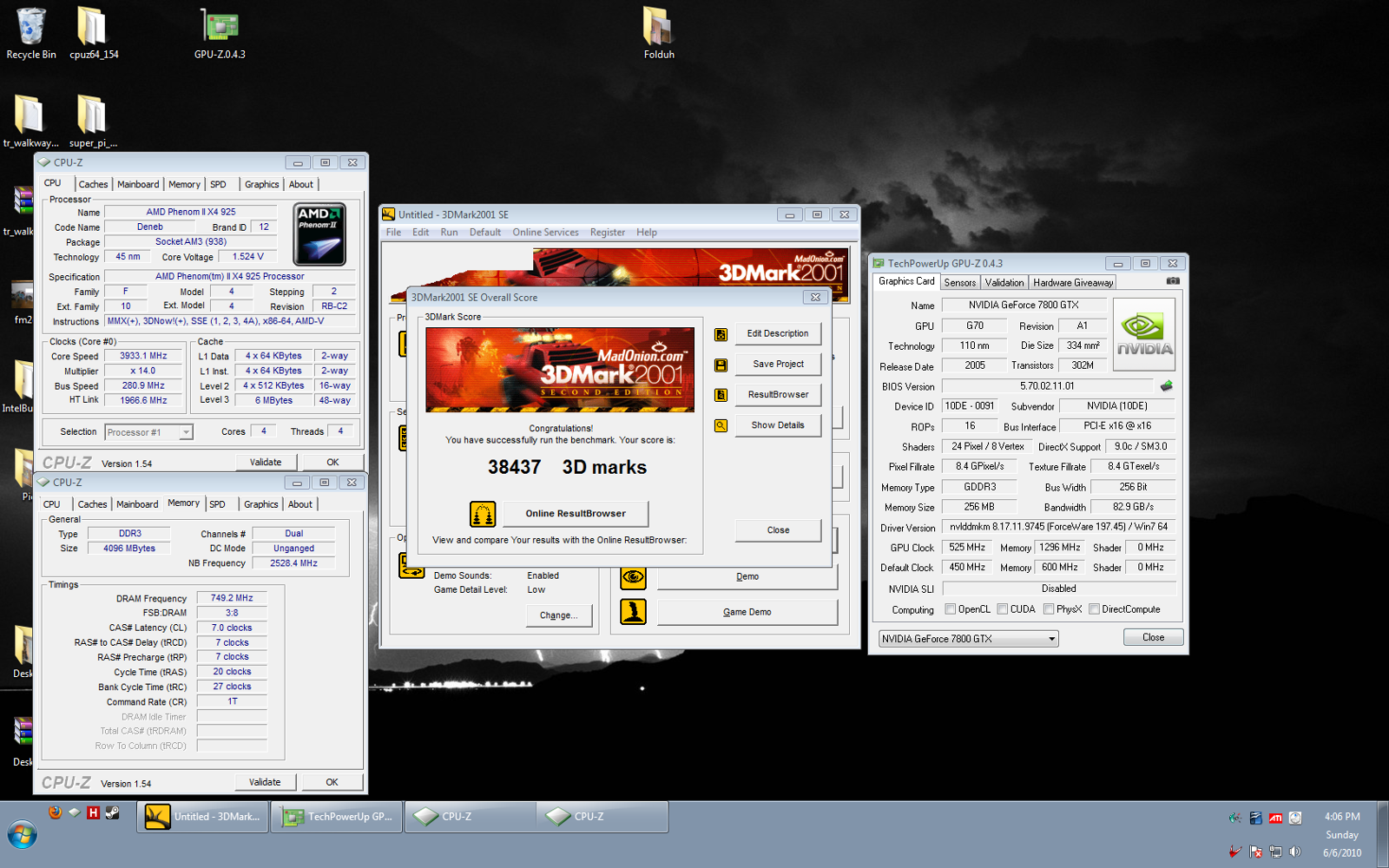This screenshot has height=868, width=1389.
Task: Click the Close button in GPU-Z
Action: click(1153, 637)
